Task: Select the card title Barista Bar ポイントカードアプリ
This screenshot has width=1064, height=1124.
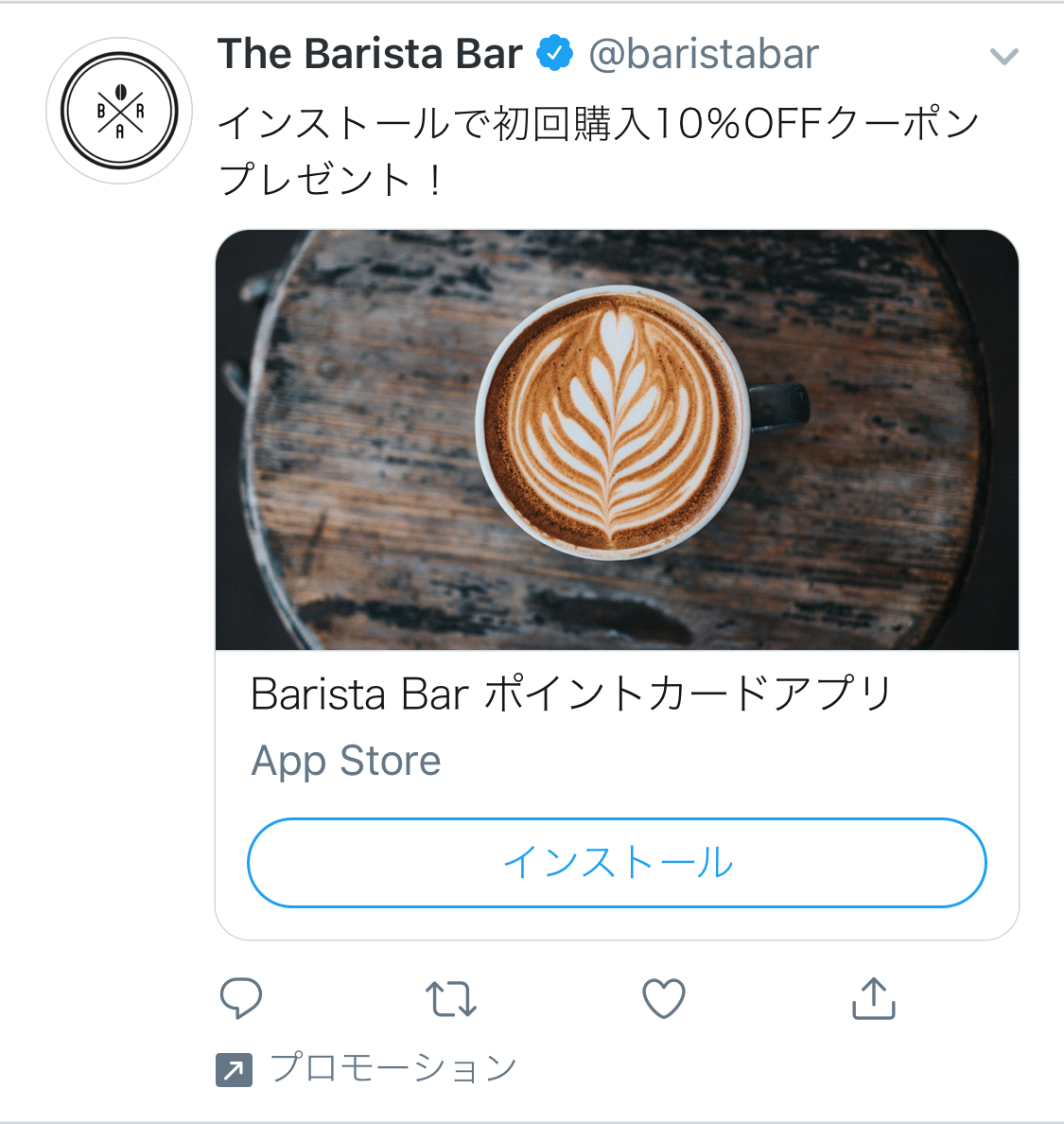Action: (571, 694)
